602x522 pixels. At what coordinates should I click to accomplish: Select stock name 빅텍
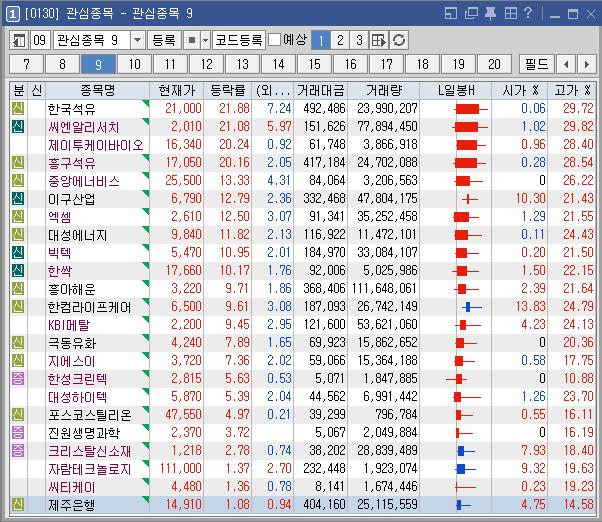(60, 253)
